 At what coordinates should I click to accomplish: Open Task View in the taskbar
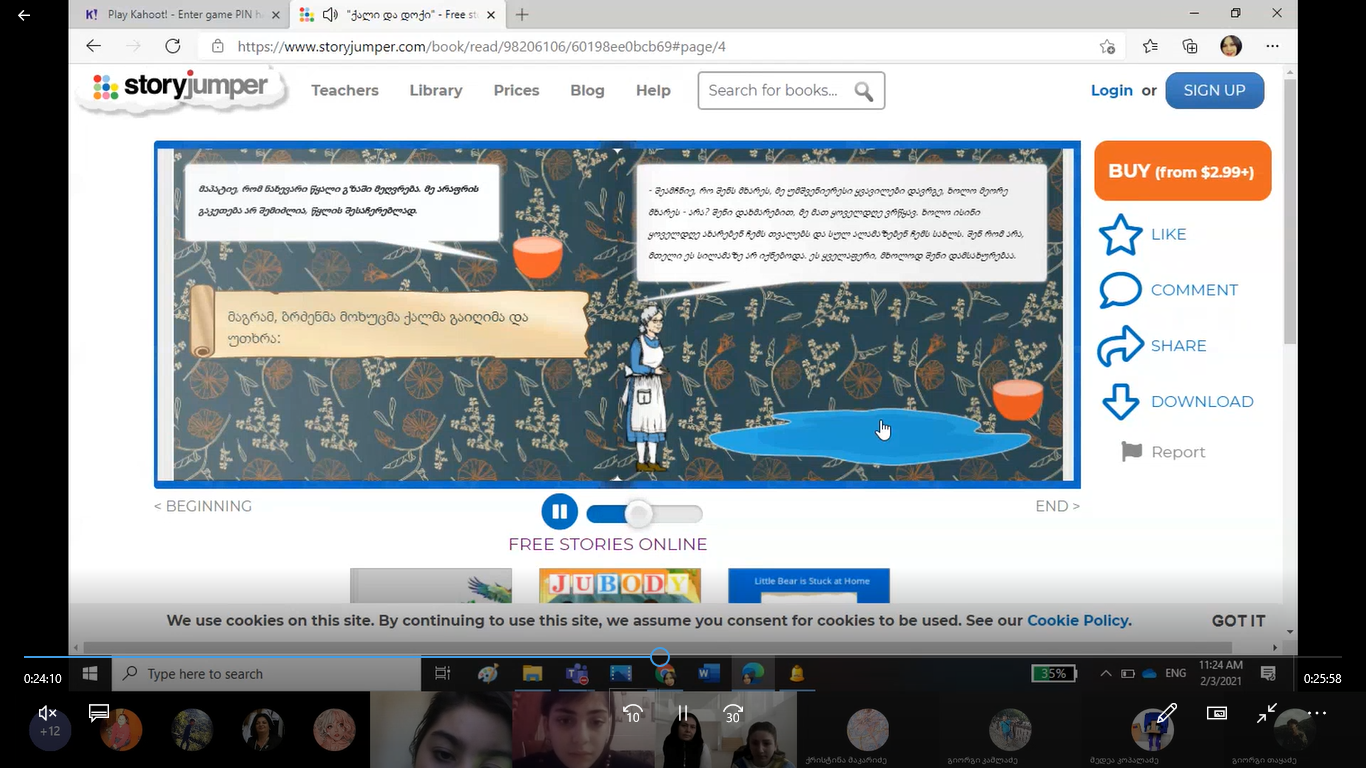coord(442,674)
